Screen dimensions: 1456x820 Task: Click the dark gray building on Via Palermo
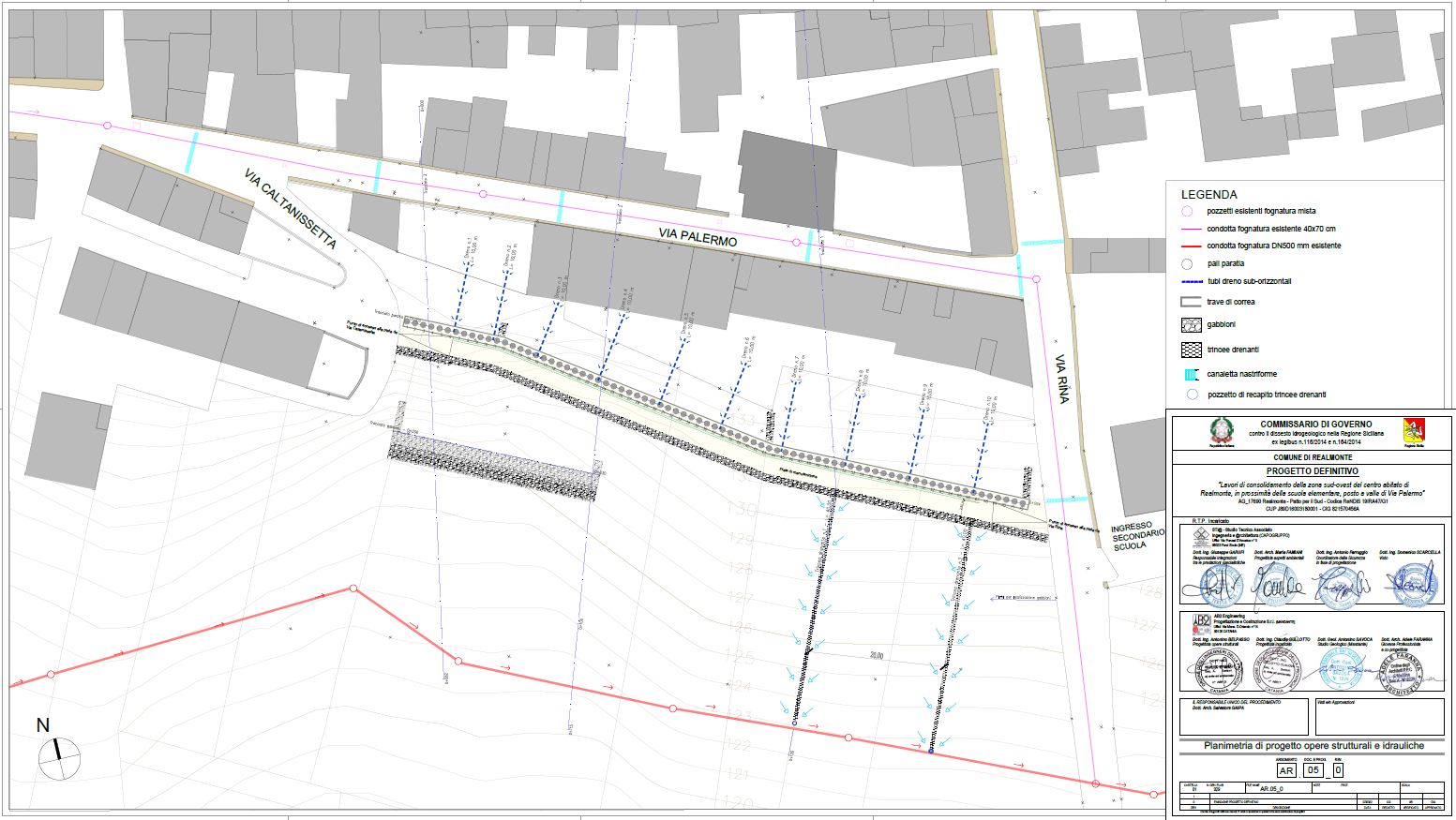[x=786, y=180]
